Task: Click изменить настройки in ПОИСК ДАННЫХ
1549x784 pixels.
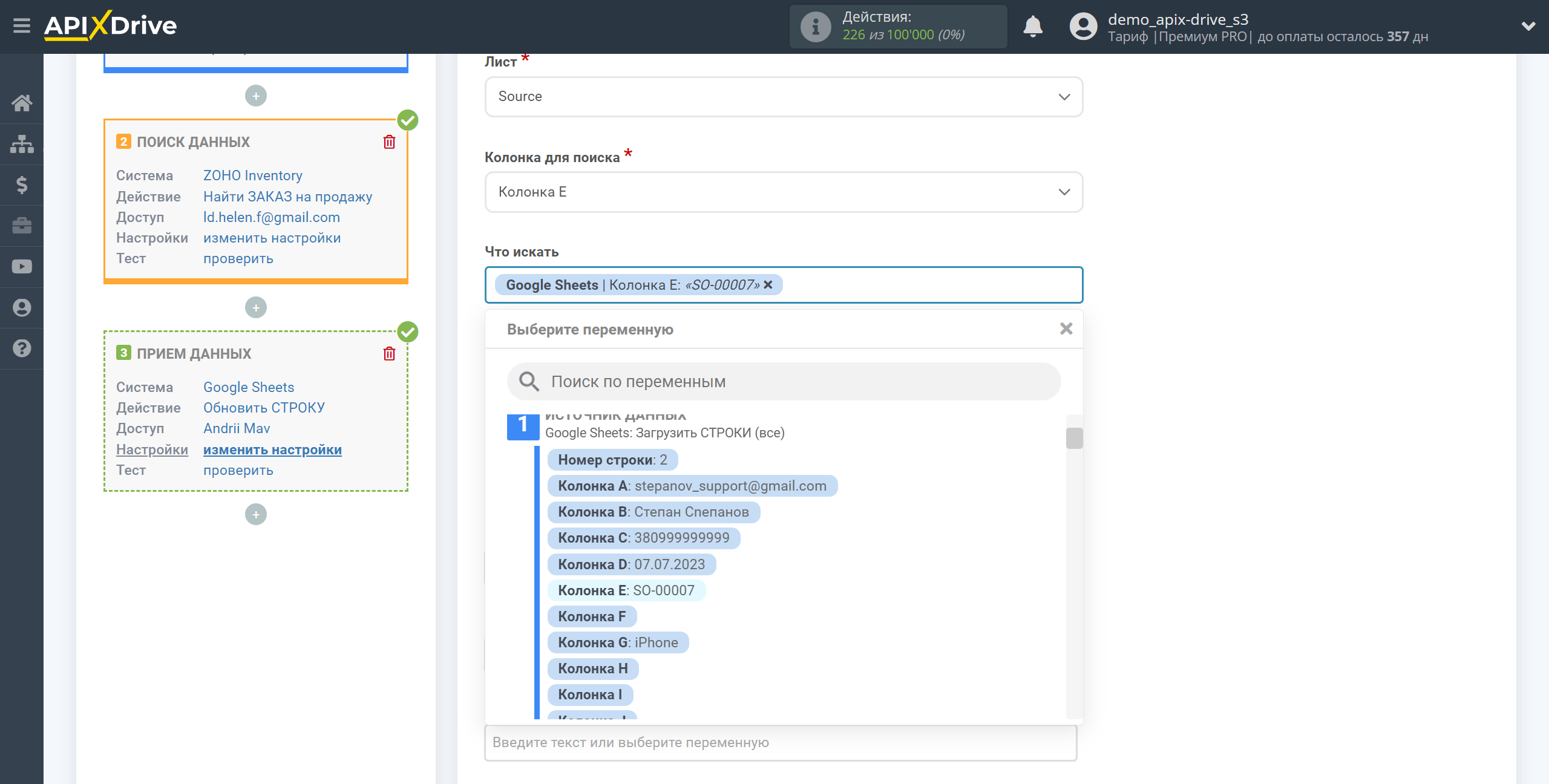Action: [272, 238]
